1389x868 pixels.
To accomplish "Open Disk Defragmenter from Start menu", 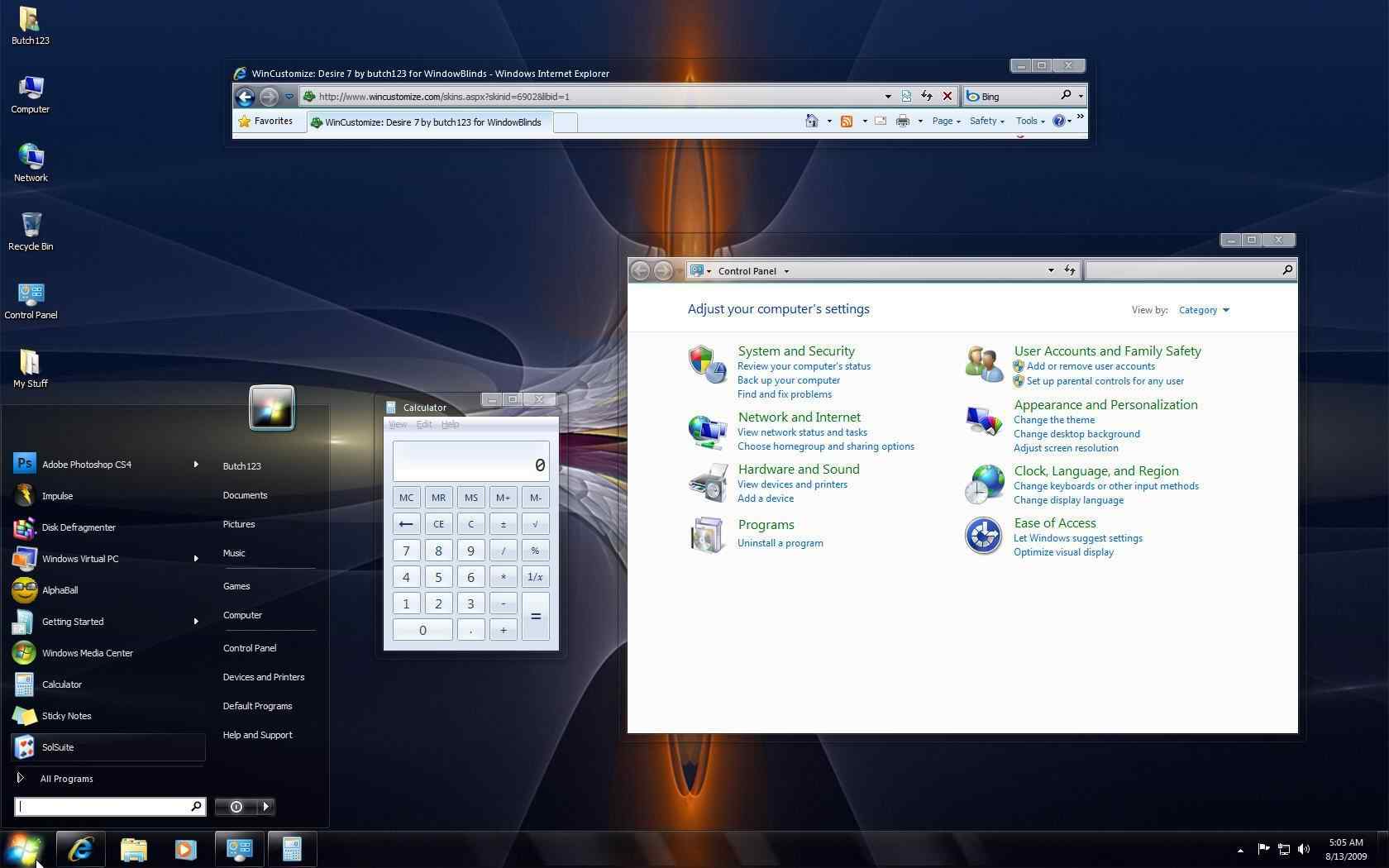I will point(107,527).
